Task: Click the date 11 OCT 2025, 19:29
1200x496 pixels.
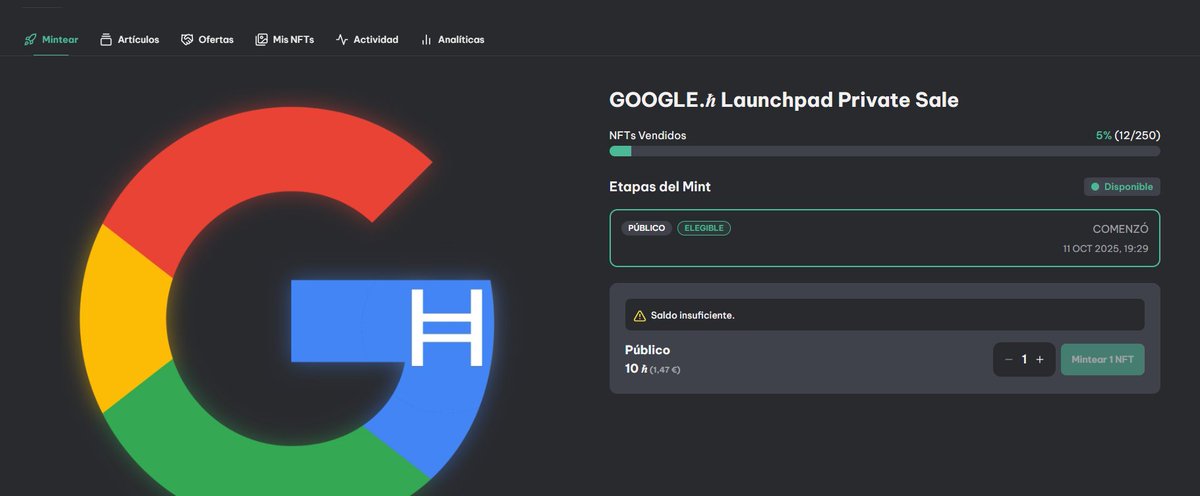Action: (1105, 248)
